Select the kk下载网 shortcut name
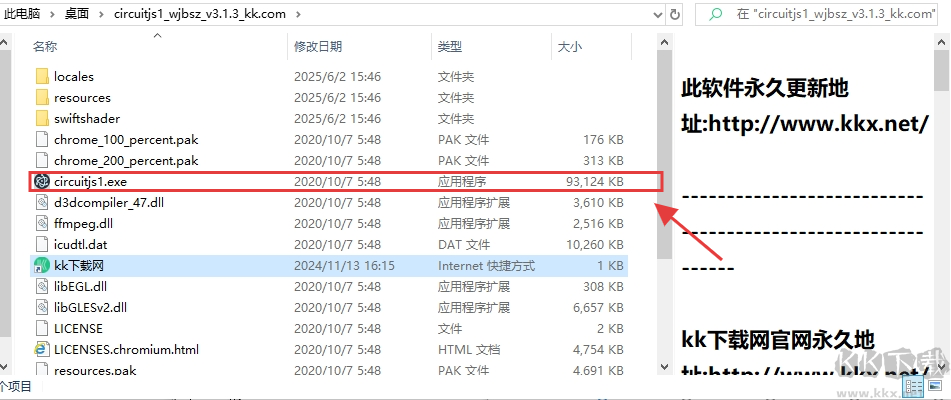This screenshot has width=951, height=400. click(x=79, y=265)
